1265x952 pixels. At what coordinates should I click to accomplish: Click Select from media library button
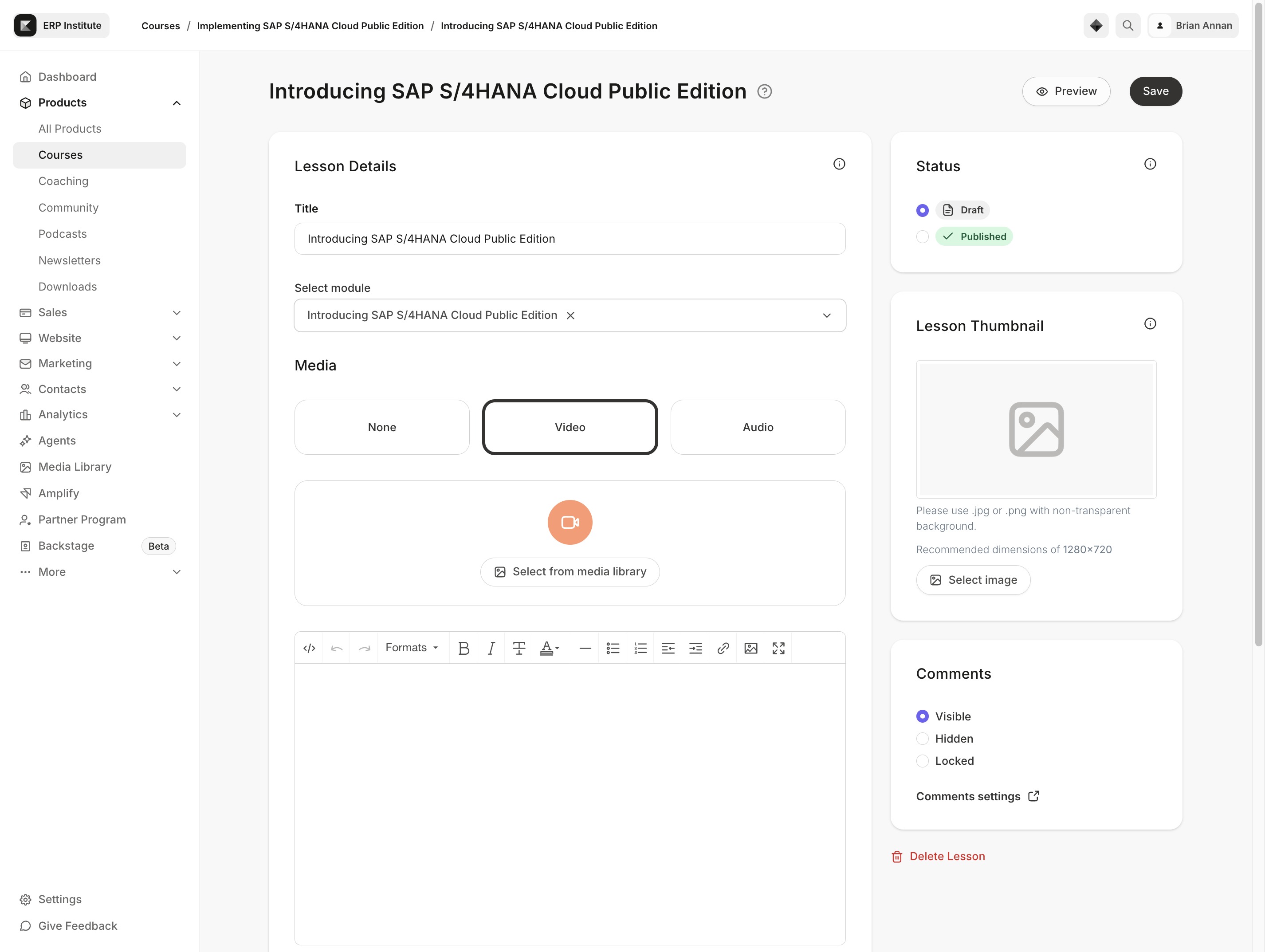point(570,572)
